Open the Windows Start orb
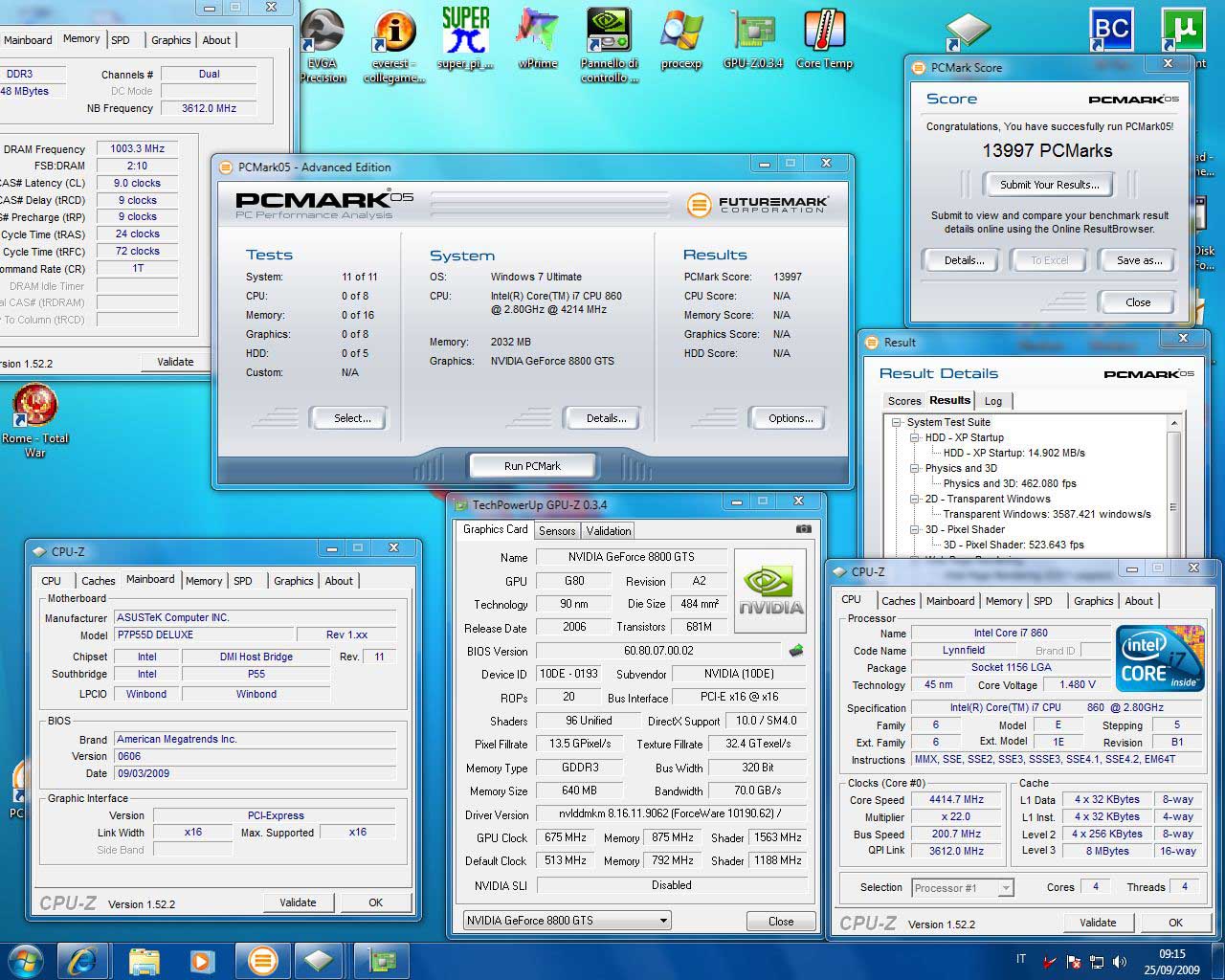1225x980 pixels. pyautogui.click(x=26, y=961)
